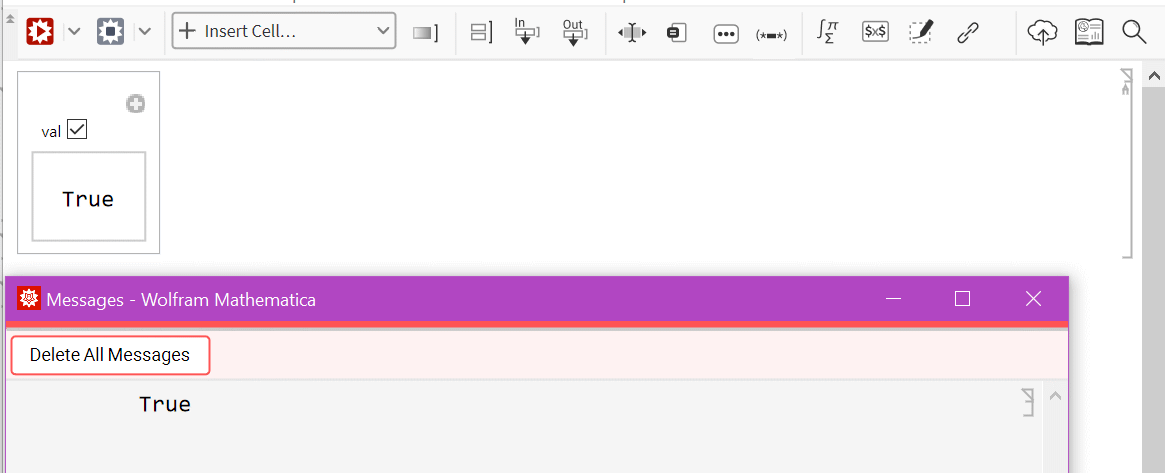Click the red Evaluate cells icon

[x=40, y=31]
